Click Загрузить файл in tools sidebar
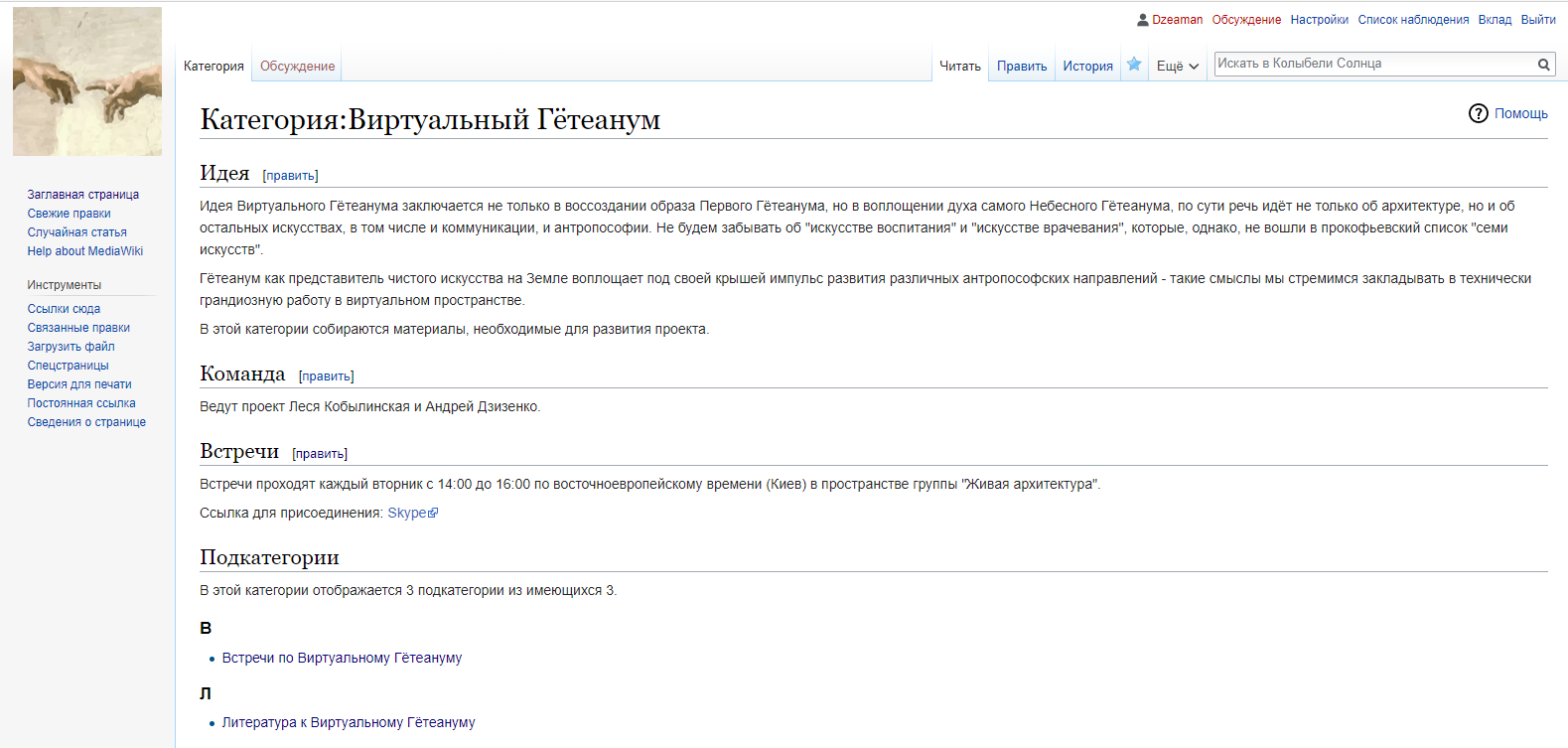The image size is (1568, 748). (x=71, y=347)
